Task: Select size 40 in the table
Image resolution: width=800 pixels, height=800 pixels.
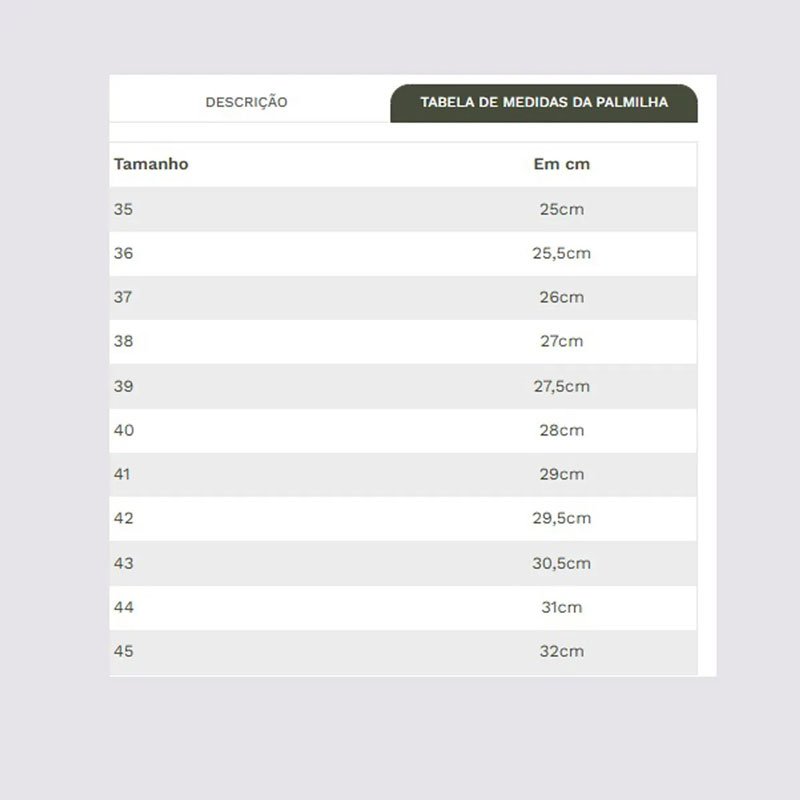Action: click(123, 430)
